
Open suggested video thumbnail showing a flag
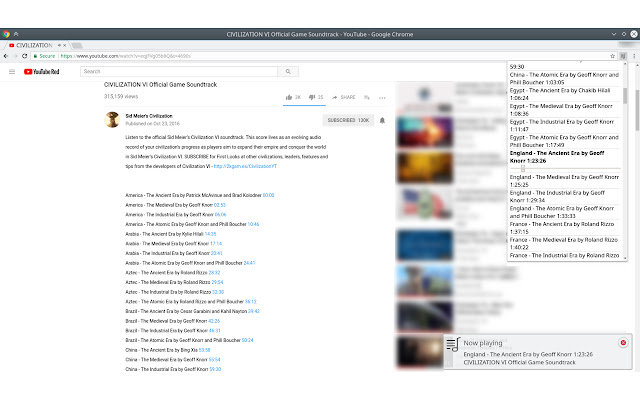[x=424, y=202]
